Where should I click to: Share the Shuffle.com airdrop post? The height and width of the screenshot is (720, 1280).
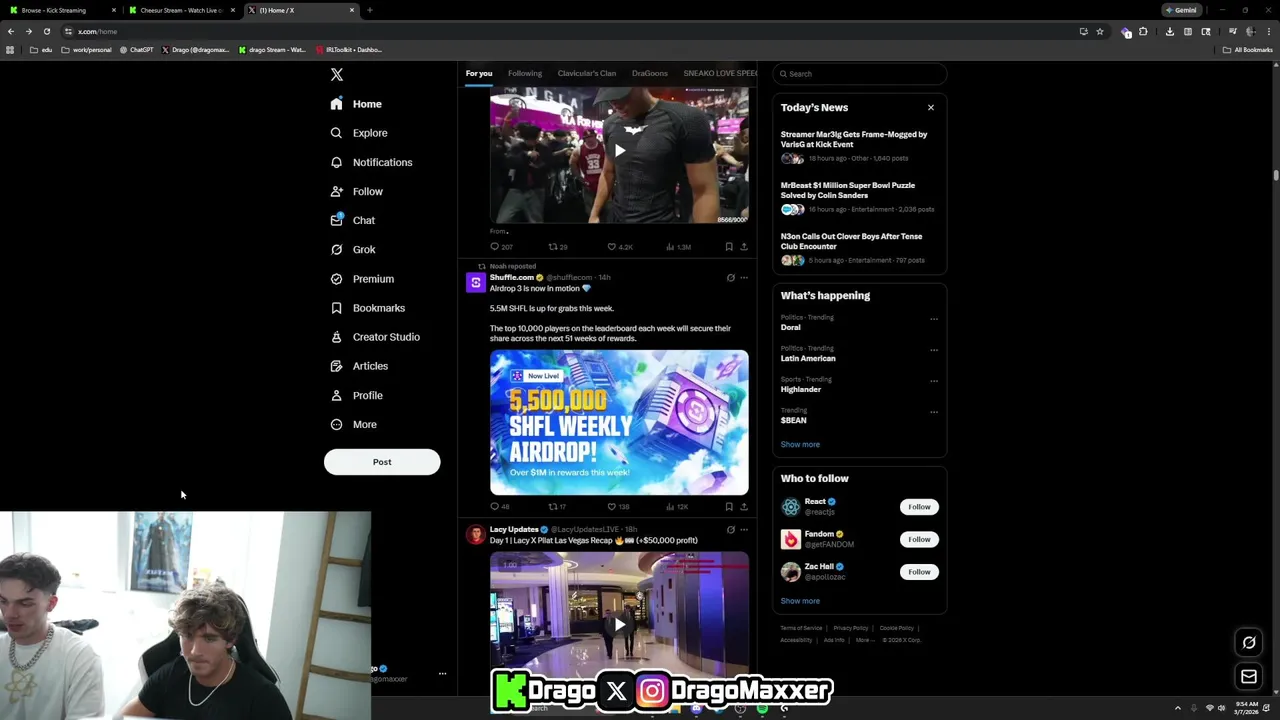coord(743,507)
